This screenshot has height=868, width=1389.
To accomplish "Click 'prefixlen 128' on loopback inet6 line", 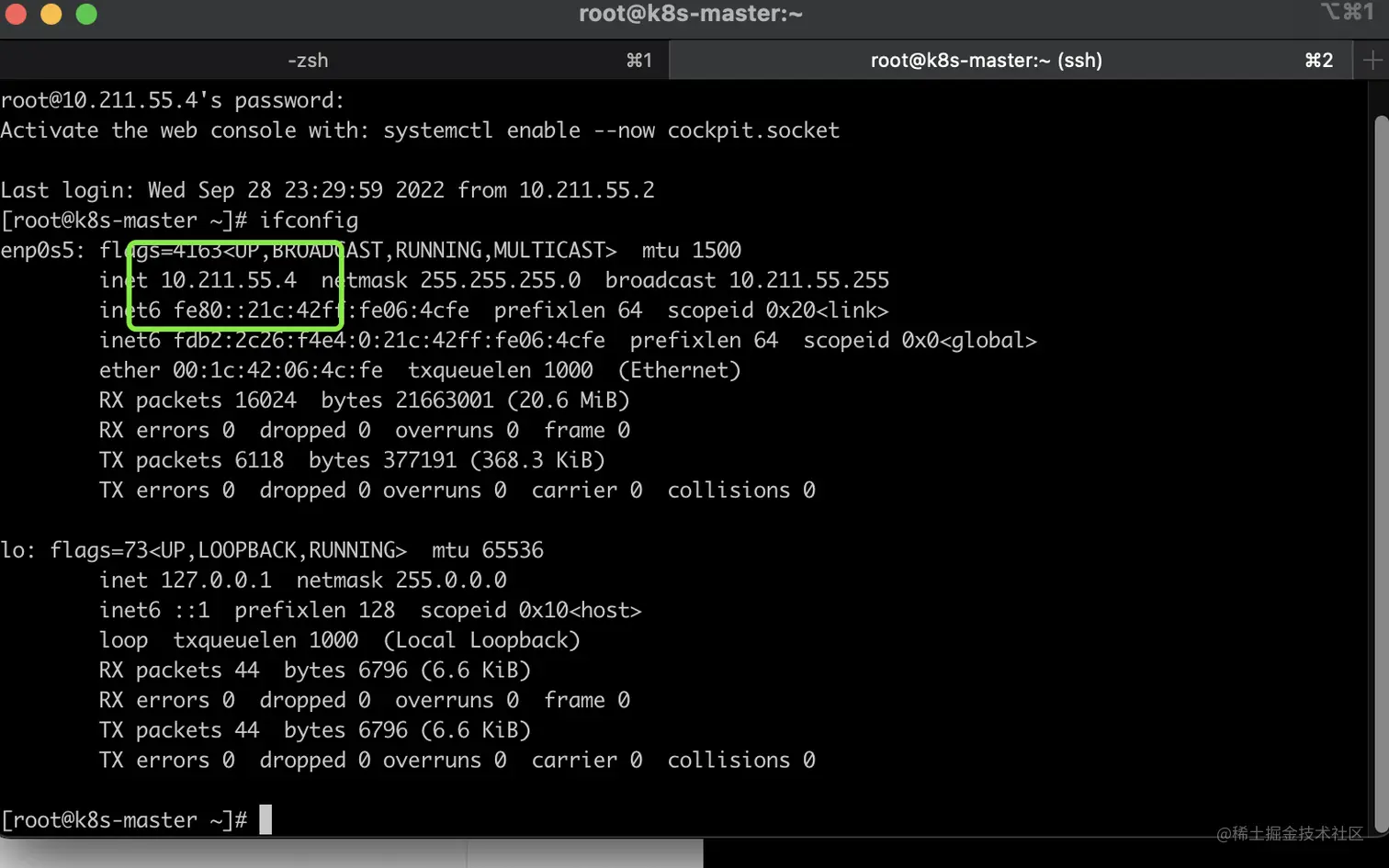I will (315, 611).
